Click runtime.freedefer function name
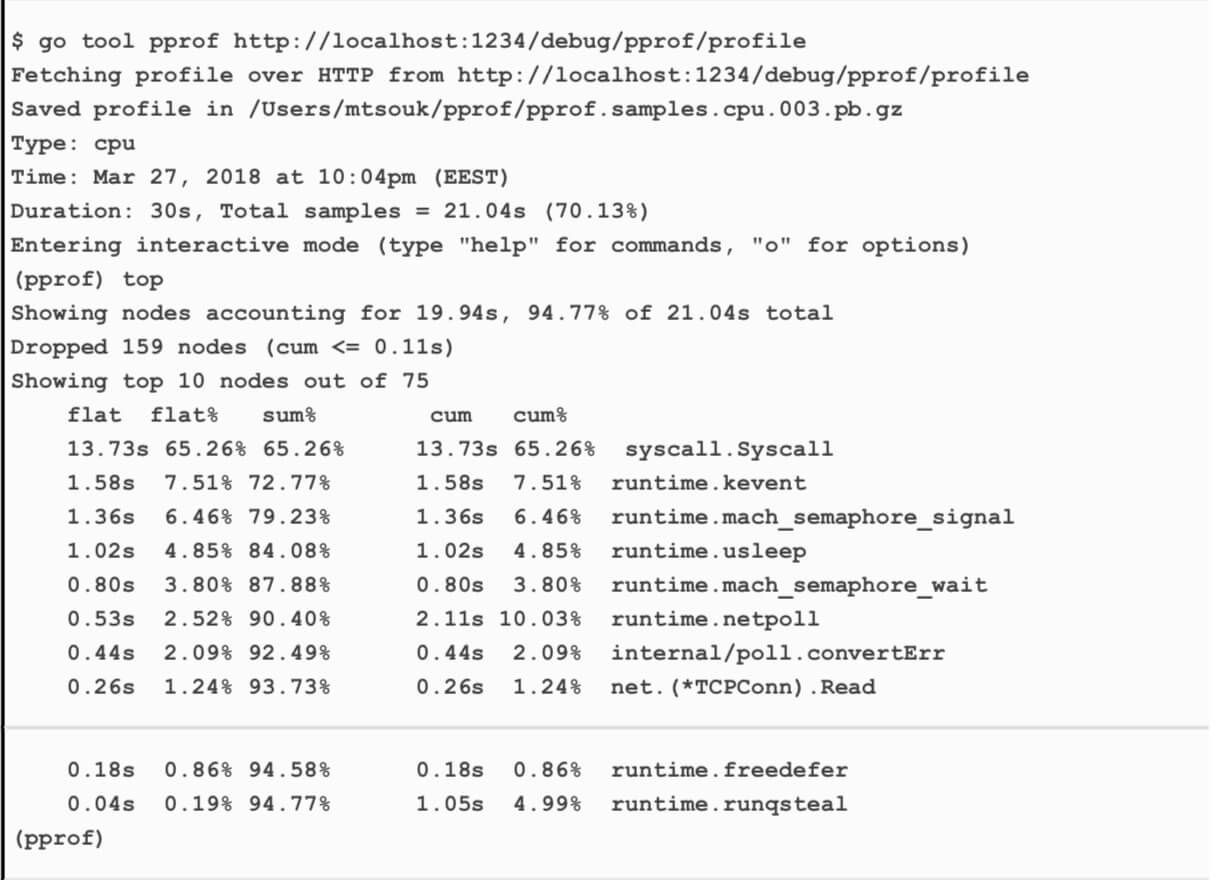This screenshot has width=1216, height=880. 729,770
